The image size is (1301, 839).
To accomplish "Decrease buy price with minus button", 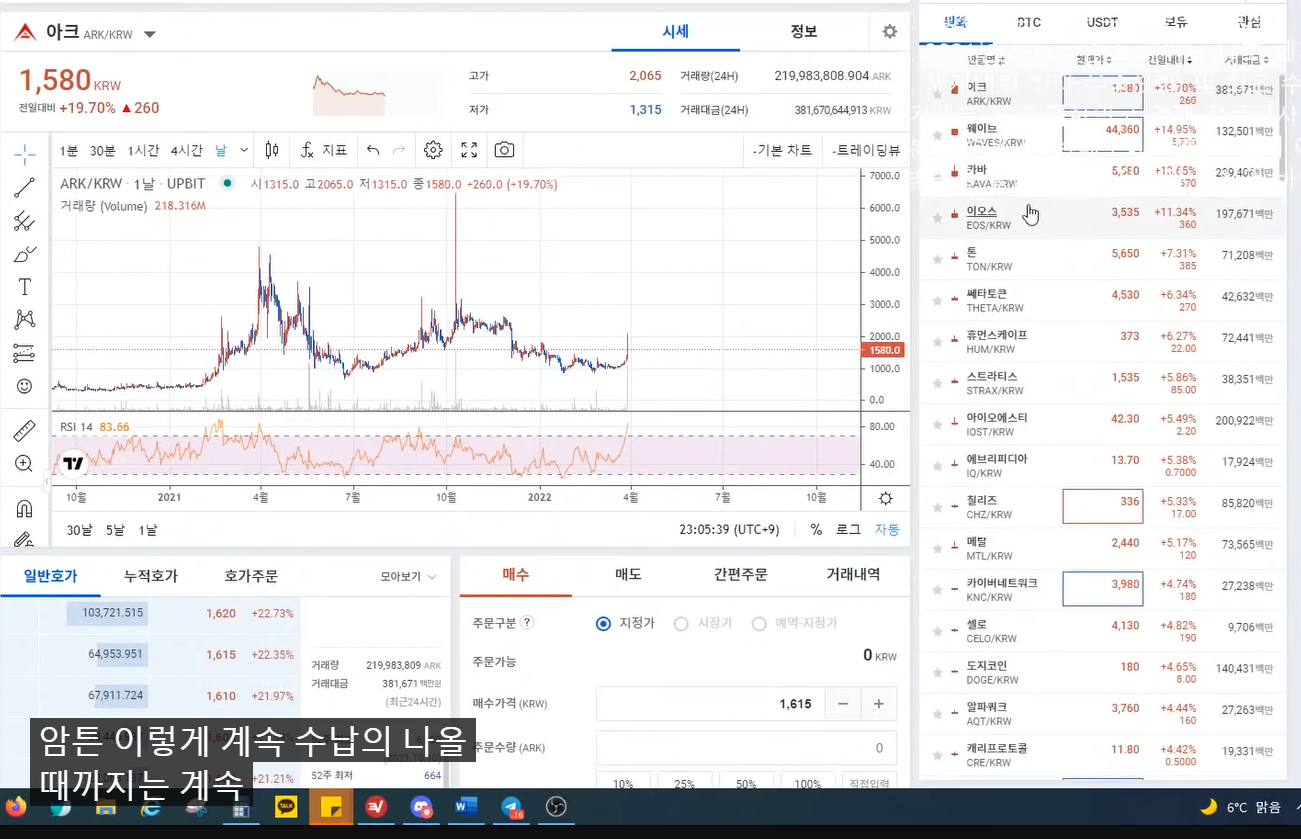I will tap(843, 704).
